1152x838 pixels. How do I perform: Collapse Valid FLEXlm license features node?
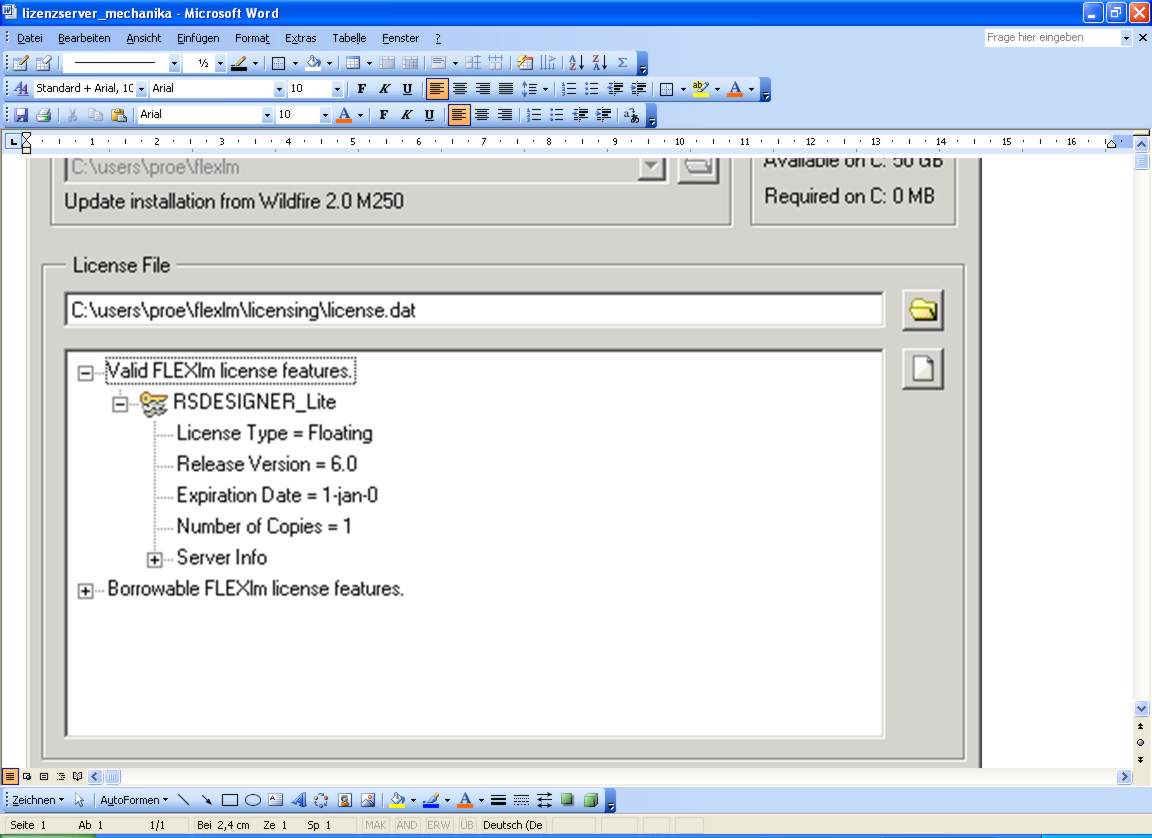(85, 373)
